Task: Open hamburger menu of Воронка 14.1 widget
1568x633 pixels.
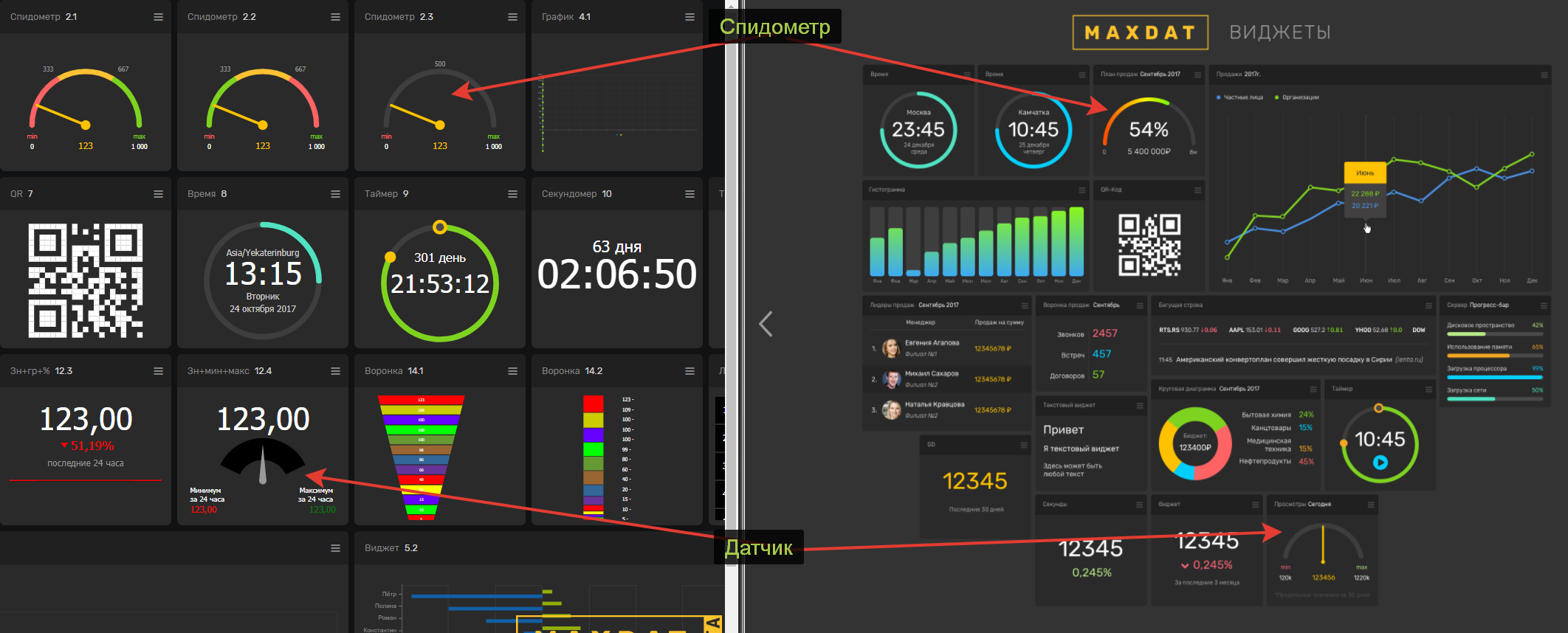Action: tap(512, 371)
